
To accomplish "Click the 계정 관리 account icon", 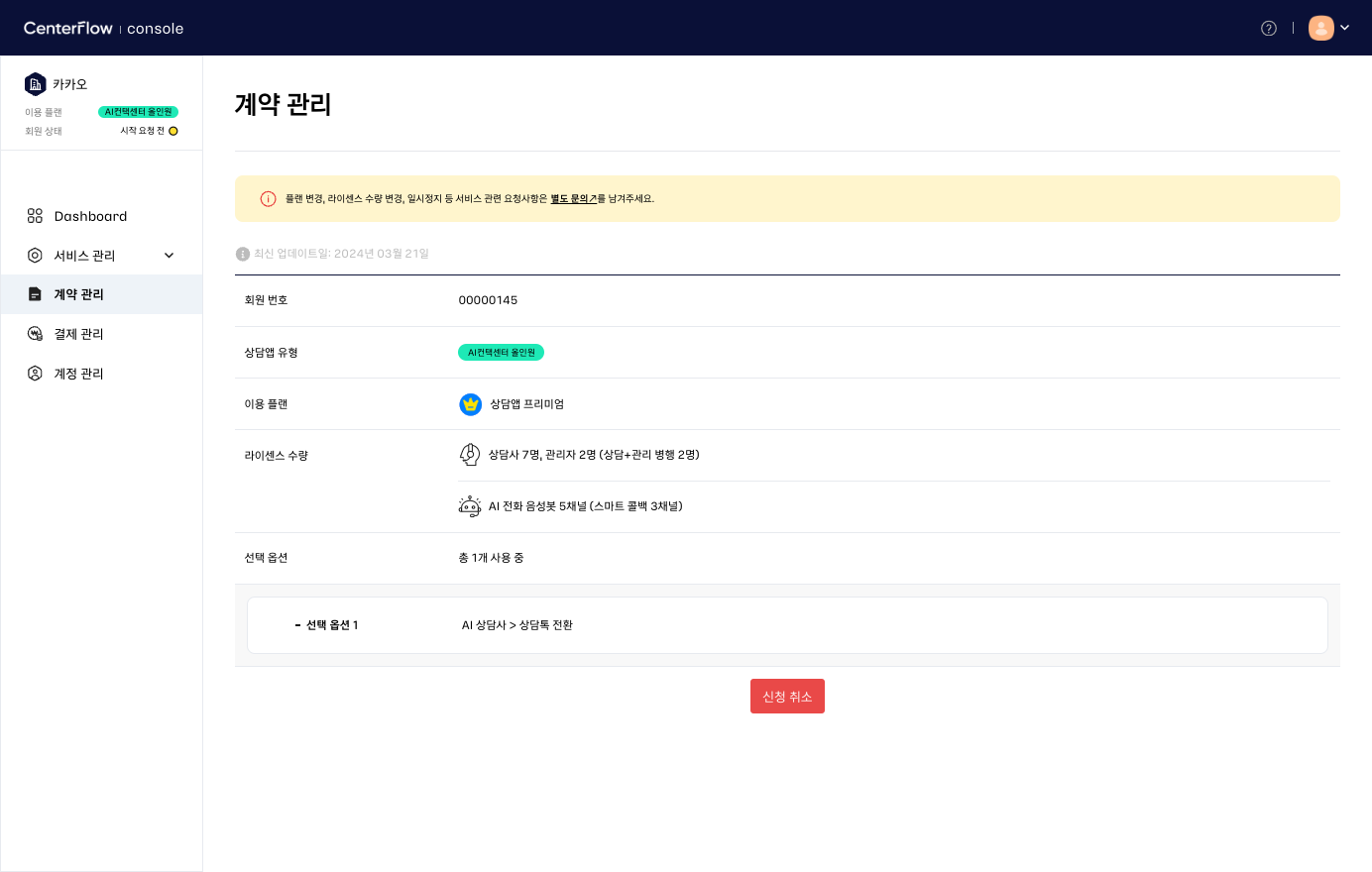I will 35,374.
